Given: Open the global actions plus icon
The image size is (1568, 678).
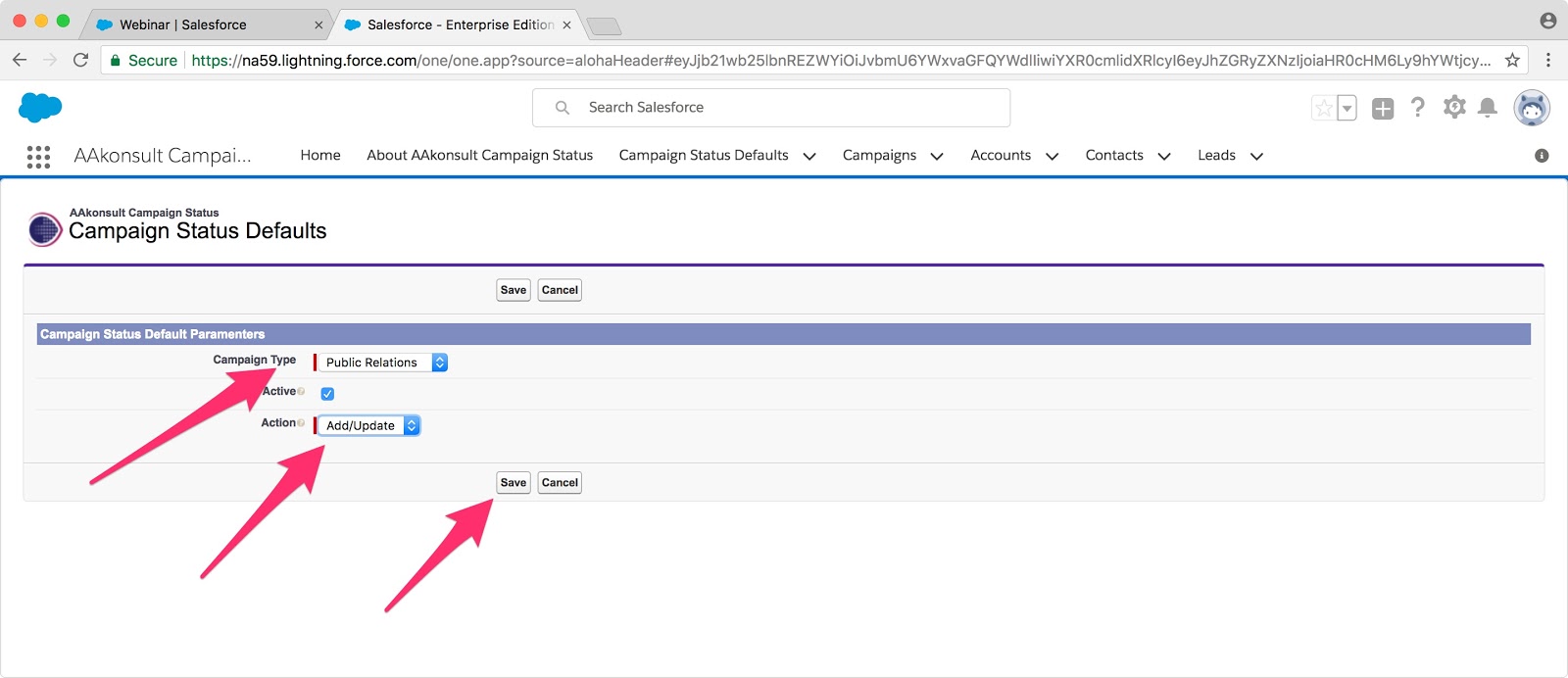Looking at the screenshot, I should 1383,109.
